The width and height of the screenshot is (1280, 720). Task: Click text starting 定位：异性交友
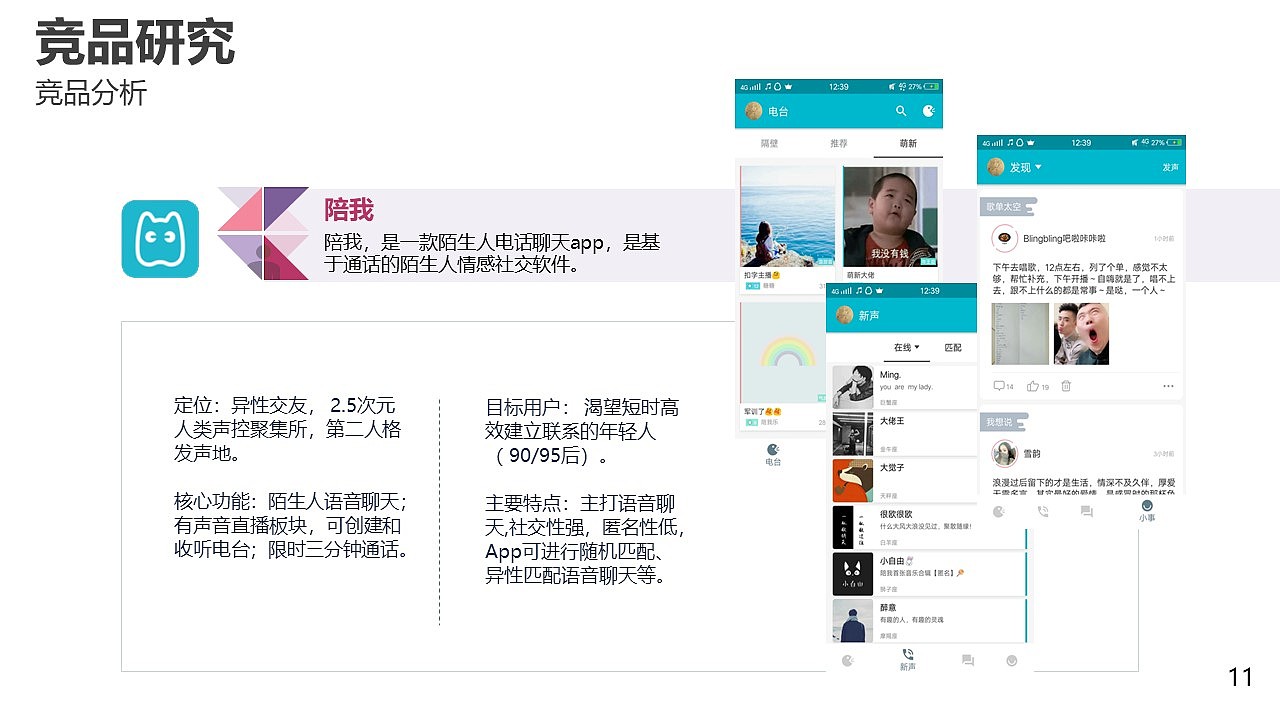click(x=288, y=430)
